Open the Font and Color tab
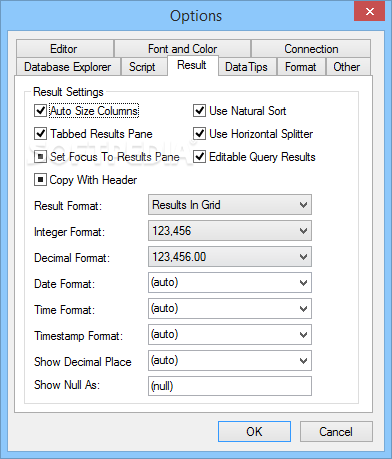This screenshot has height=459, width=392. click(182, 49)
